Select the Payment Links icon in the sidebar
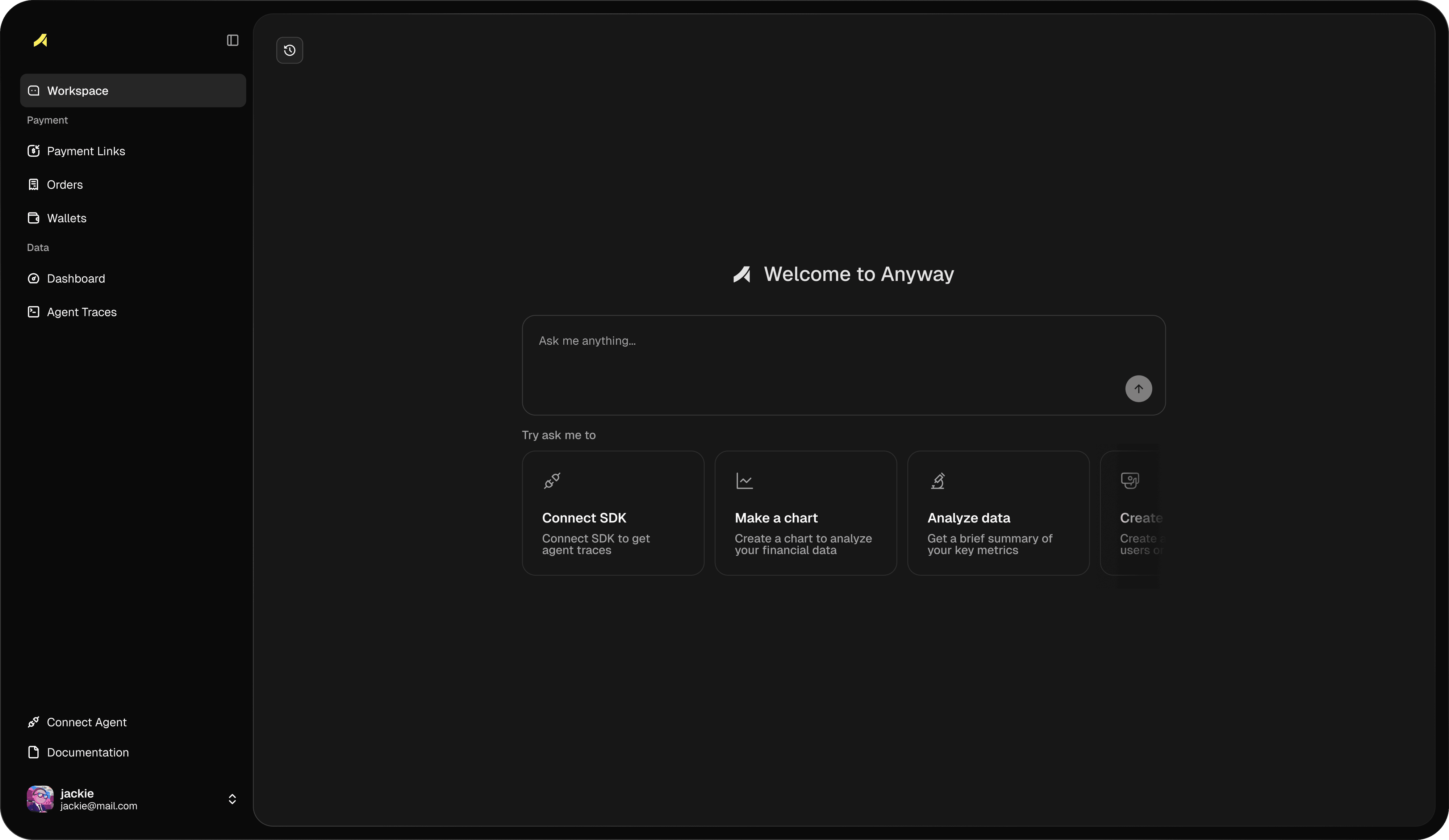1449x840 pixels. tap(33, 151)
